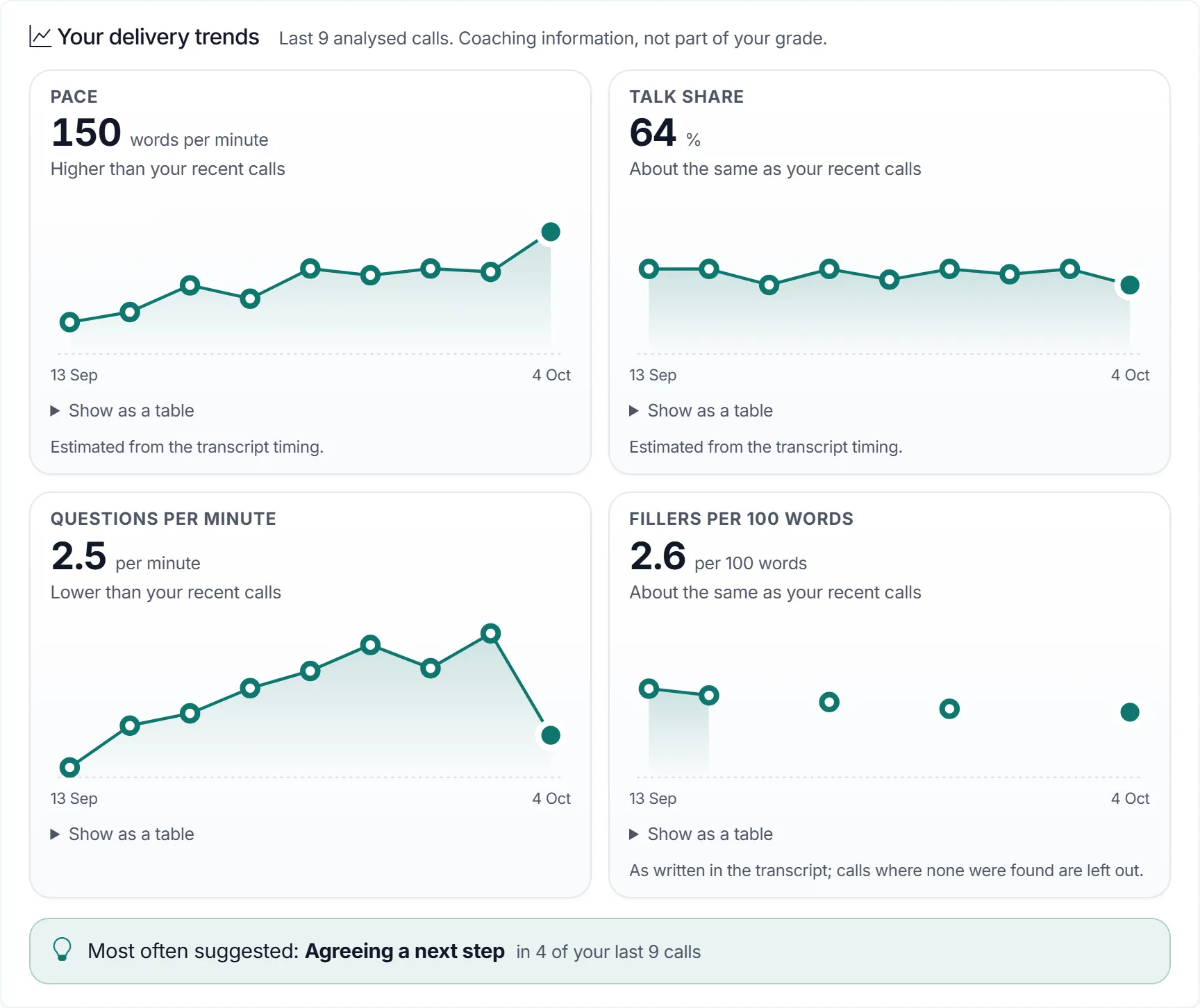Expand Show as a table under Fillers Per 100 Words
The width and height of the screenshot is (1200, 1008).
click(x=701, y=834)
